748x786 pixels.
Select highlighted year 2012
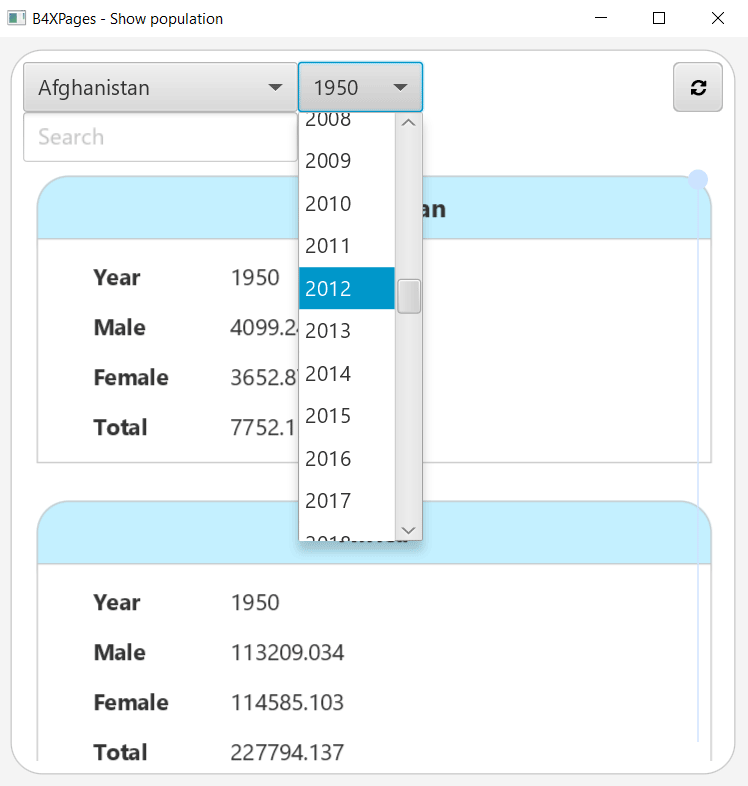[347, 289]
